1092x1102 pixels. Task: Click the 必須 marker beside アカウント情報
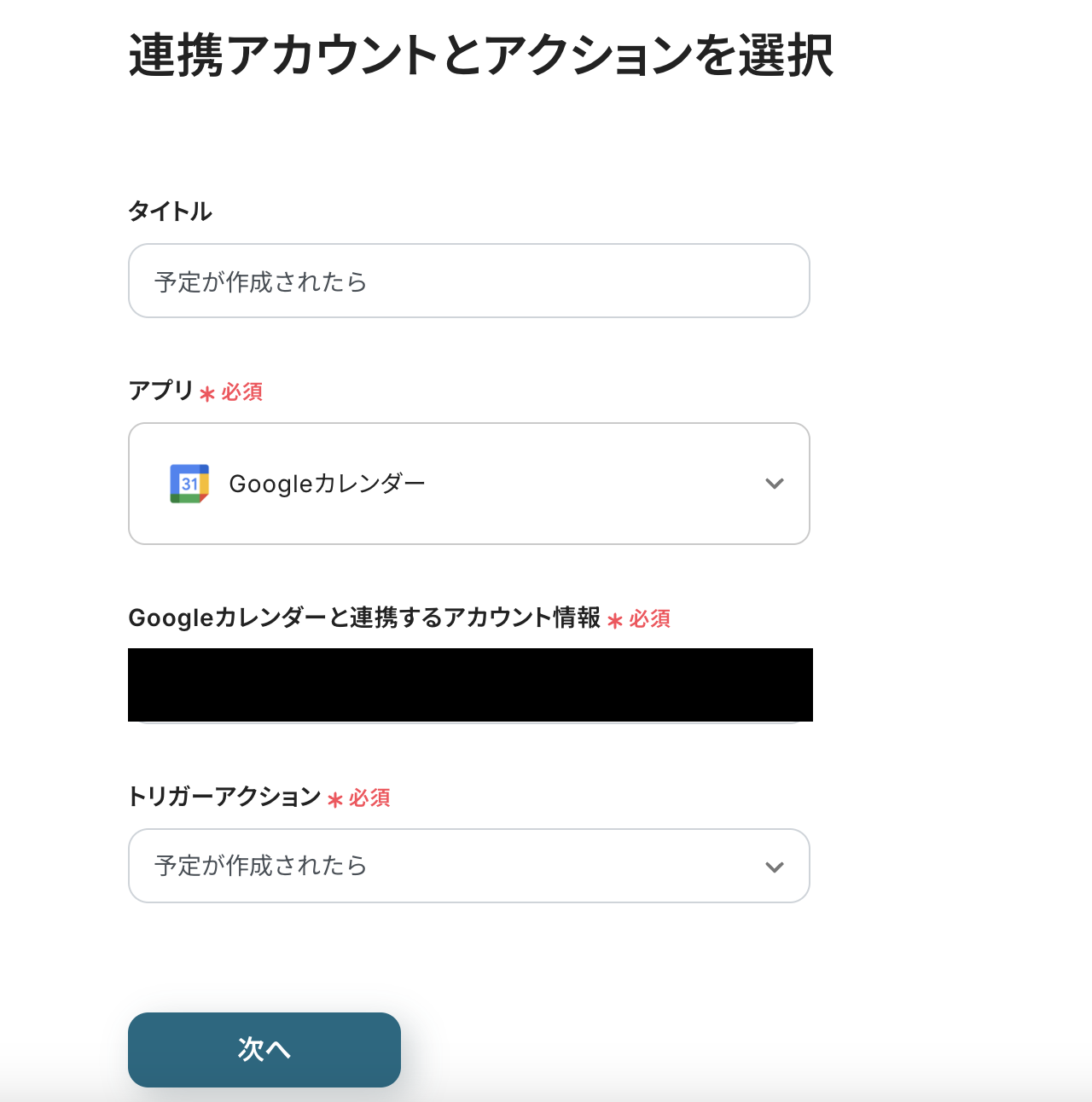[650, 618]
